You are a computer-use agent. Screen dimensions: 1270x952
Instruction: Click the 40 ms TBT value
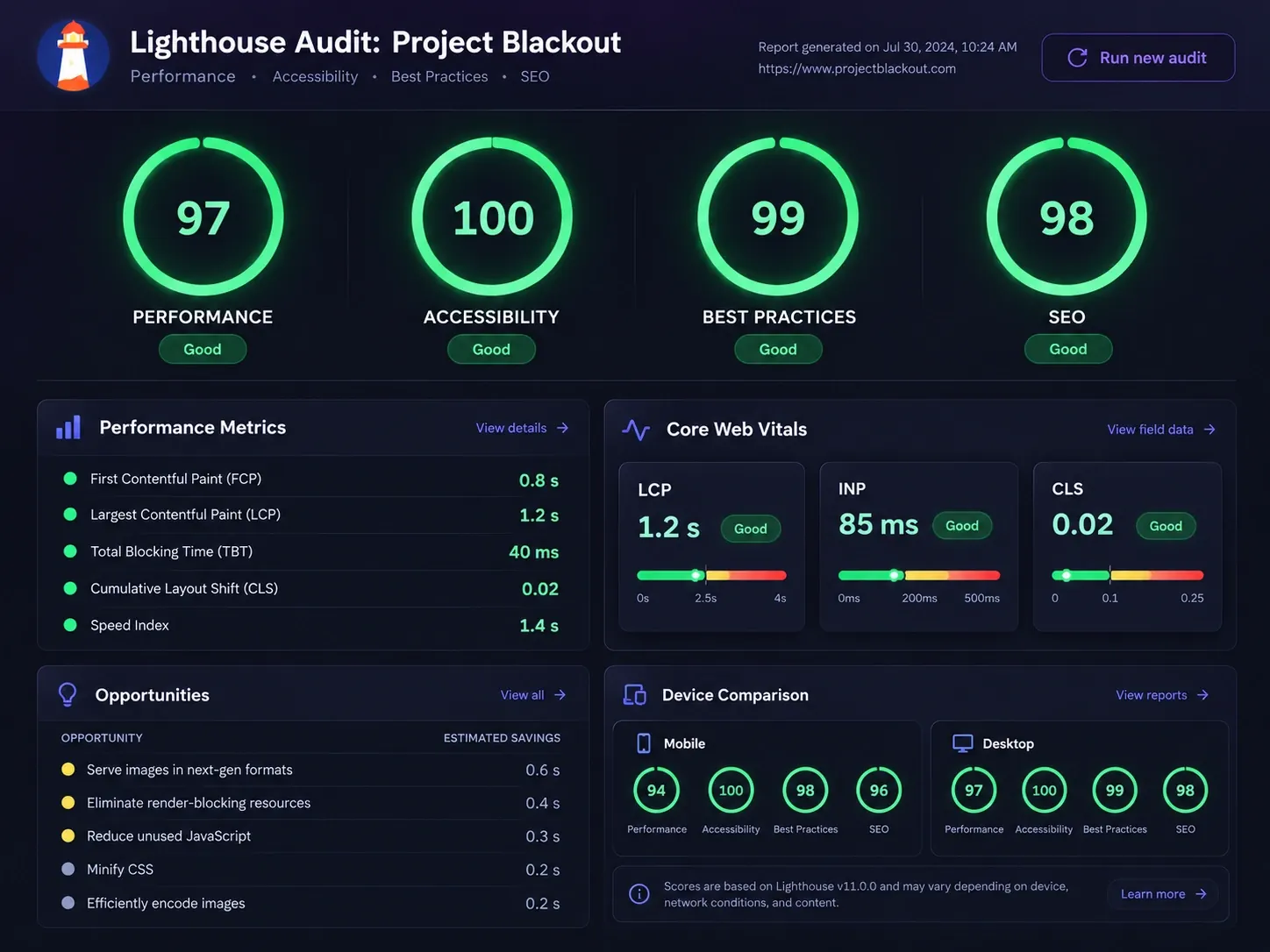click(x=533, y=552)
